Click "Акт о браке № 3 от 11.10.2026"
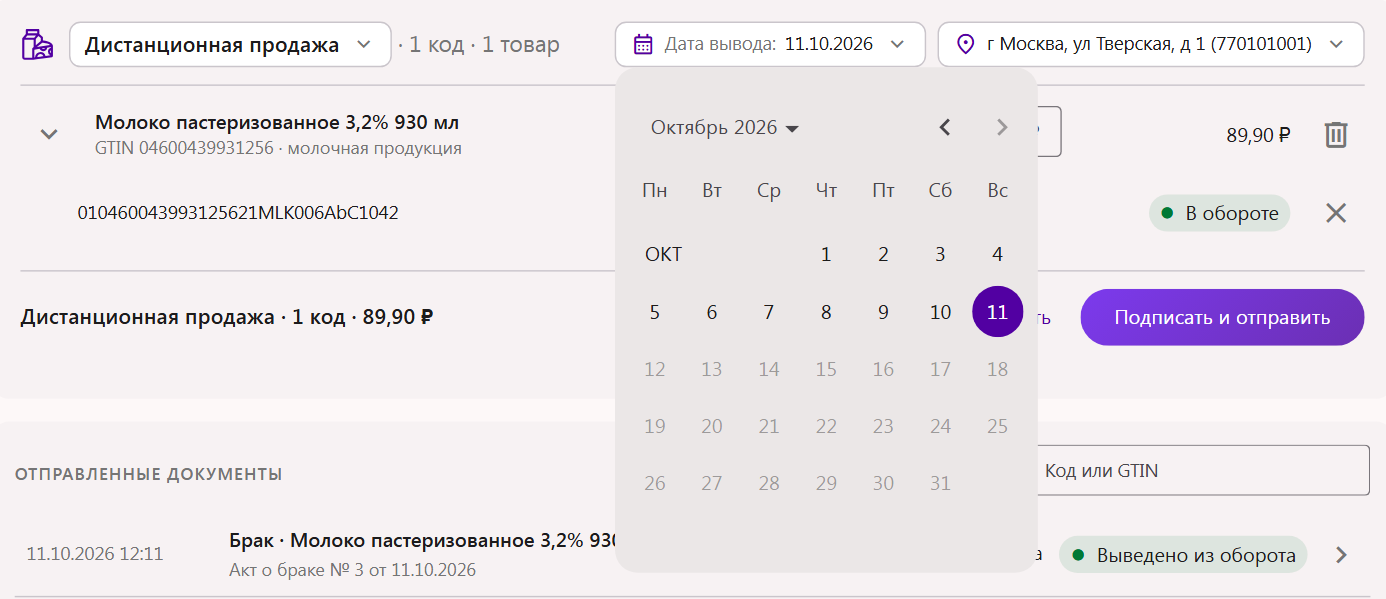The height and width of the screenshot is (599, 1386). tap(352, 571)
